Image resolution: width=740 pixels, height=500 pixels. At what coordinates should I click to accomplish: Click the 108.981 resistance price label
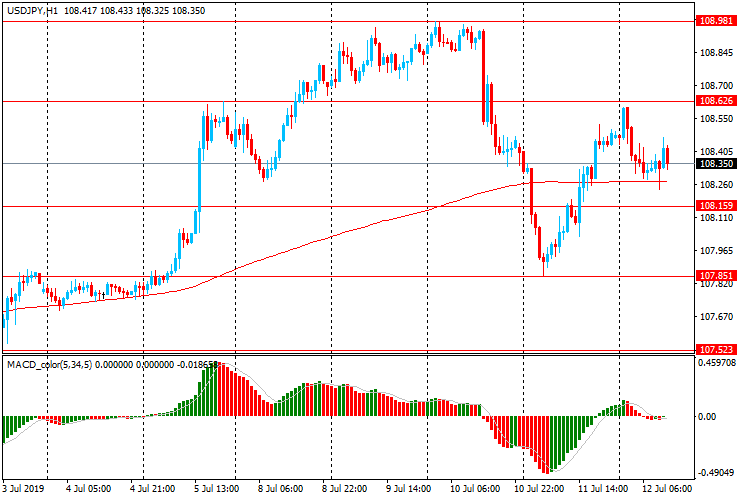(x=716, y=21)
